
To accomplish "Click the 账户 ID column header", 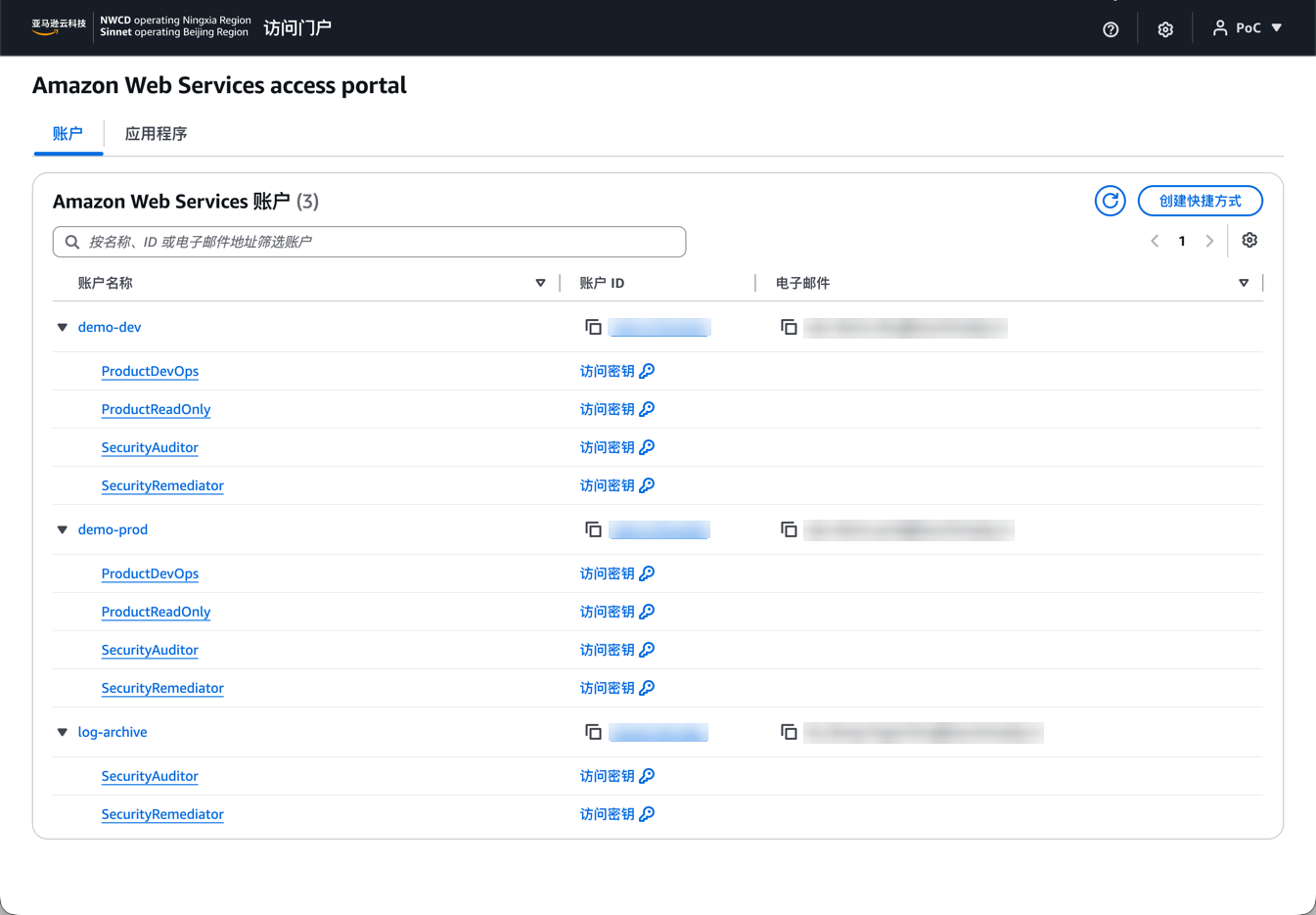I will [602, 283].
